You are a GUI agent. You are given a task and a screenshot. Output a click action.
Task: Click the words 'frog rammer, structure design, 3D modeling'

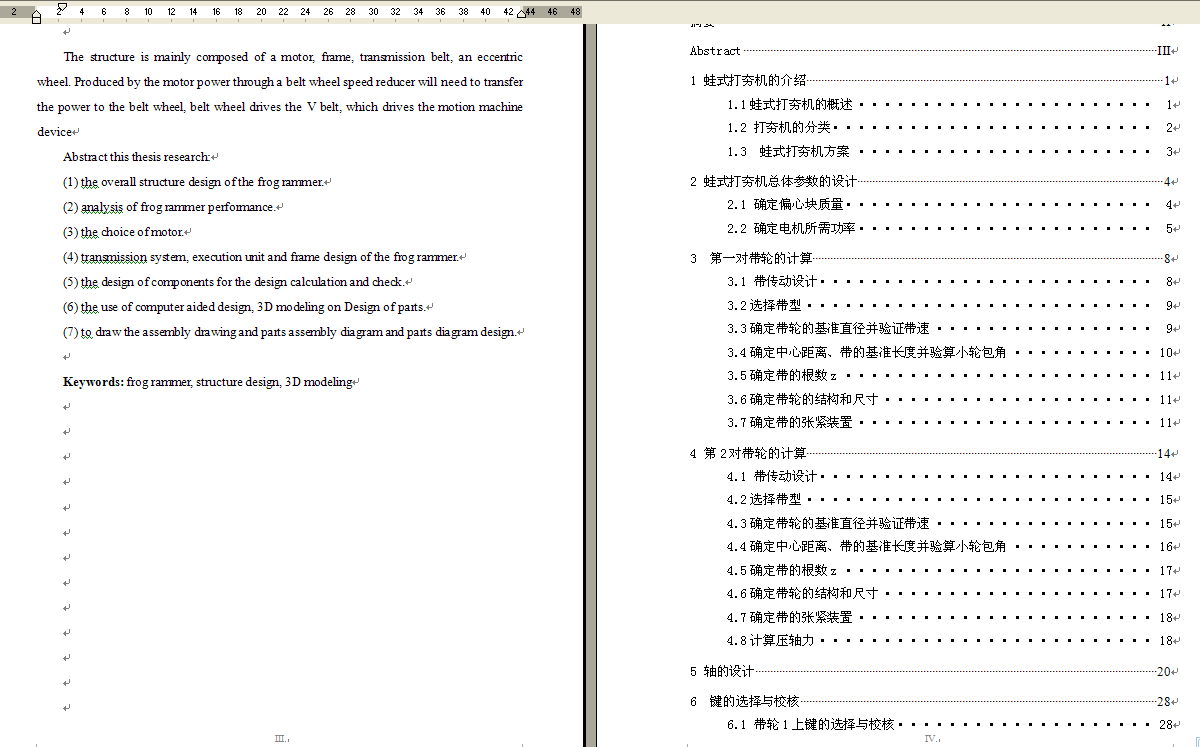240,382
